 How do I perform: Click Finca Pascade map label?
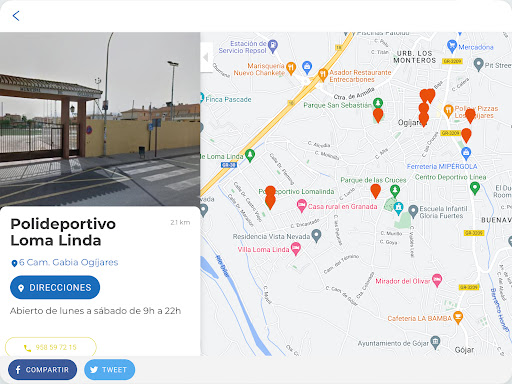click(x=228, y=99)
